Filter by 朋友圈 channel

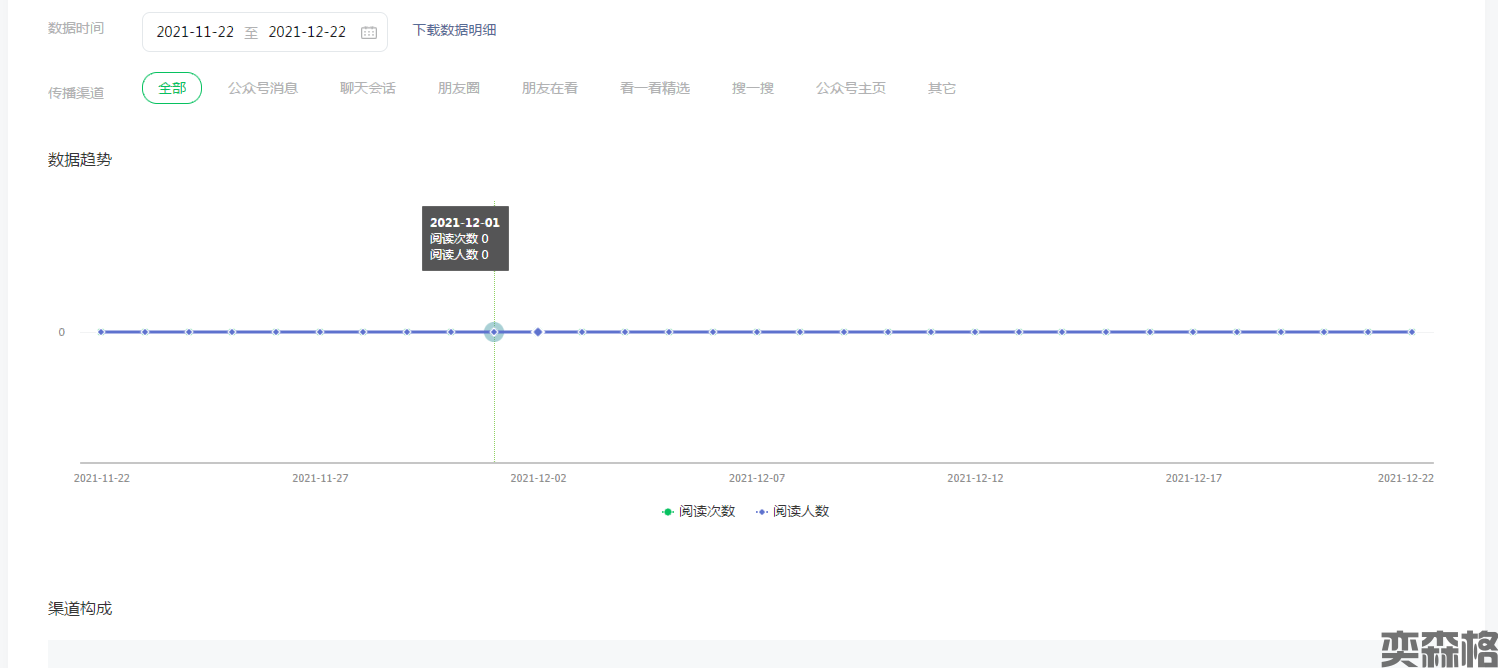[x=459, y=88]
